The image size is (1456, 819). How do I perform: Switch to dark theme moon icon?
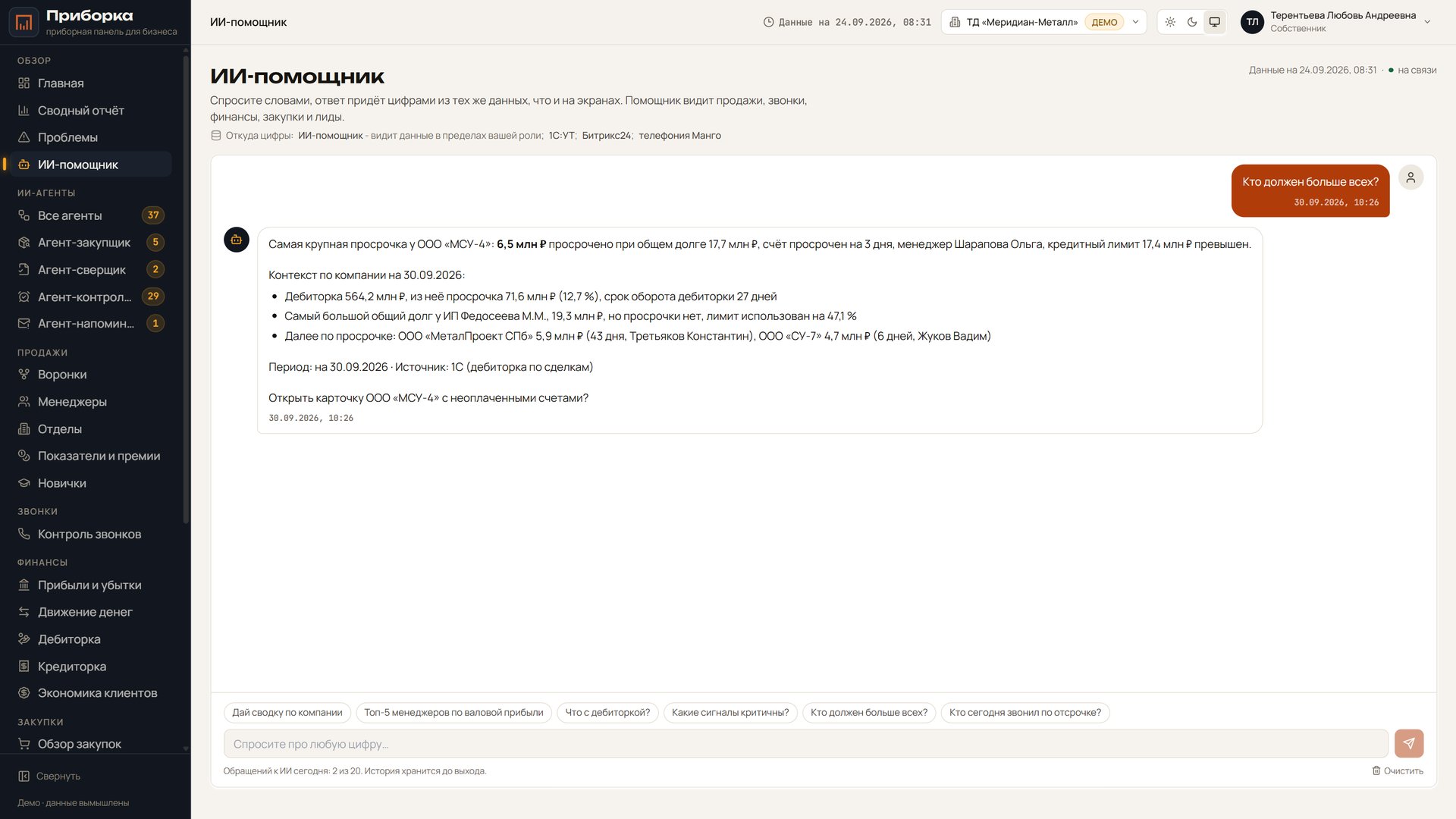point(1192,22)
